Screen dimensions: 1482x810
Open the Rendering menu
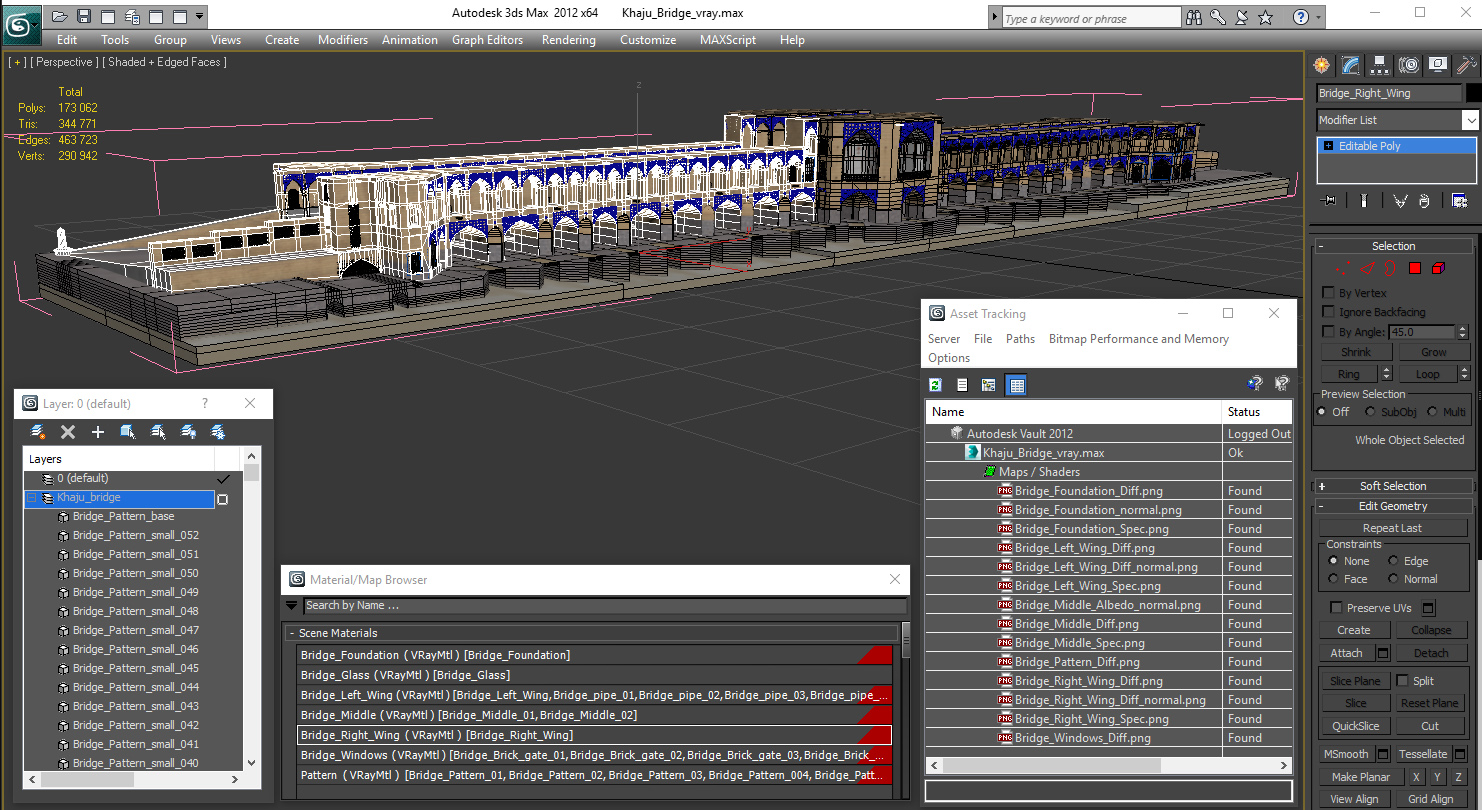point(568,40)
